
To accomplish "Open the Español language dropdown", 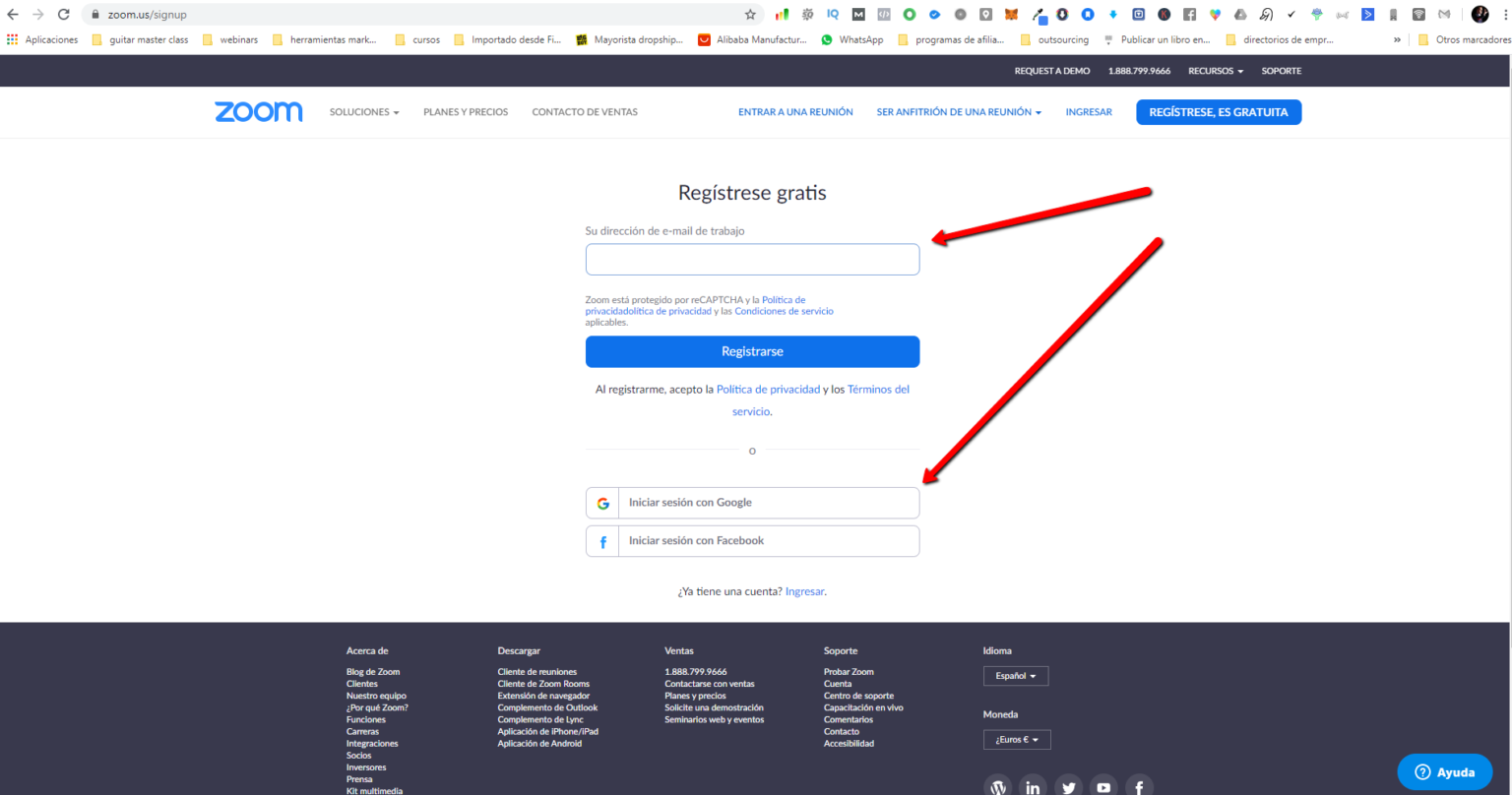I will point(1015,676).
